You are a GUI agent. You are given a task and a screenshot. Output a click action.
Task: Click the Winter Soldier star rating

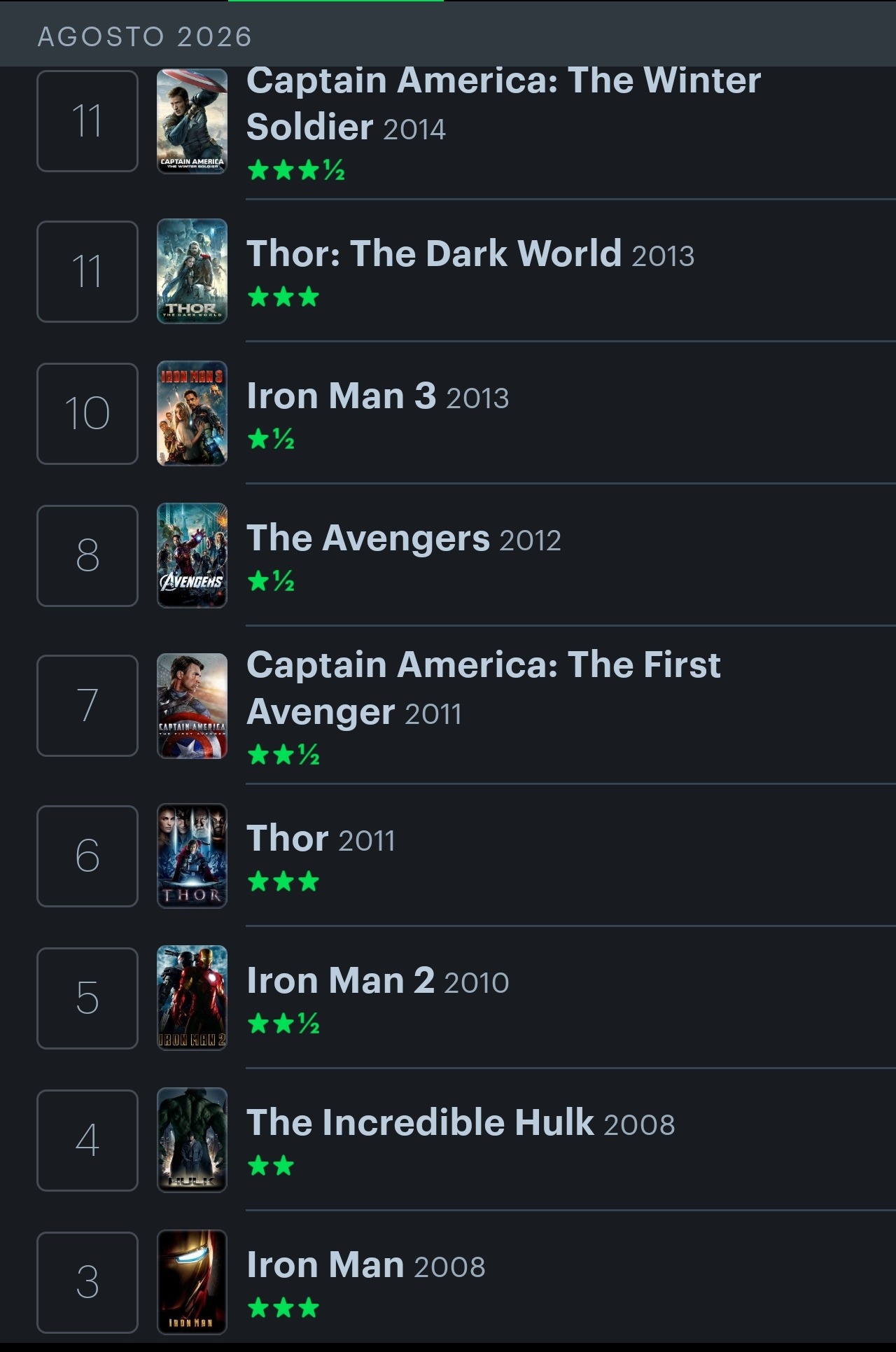(x=296, y=169)
